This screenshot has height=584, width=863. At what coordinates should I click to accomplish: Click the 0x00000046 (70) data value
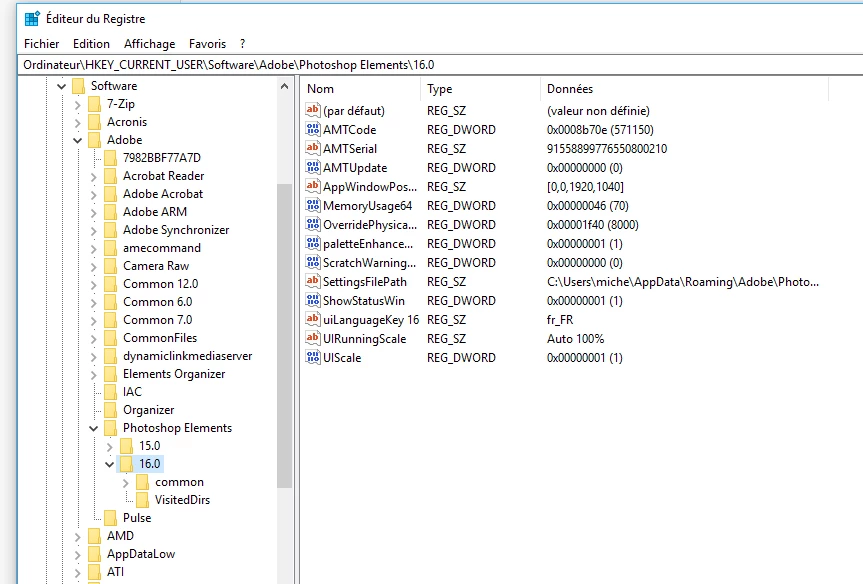click(x=587, y=206)
